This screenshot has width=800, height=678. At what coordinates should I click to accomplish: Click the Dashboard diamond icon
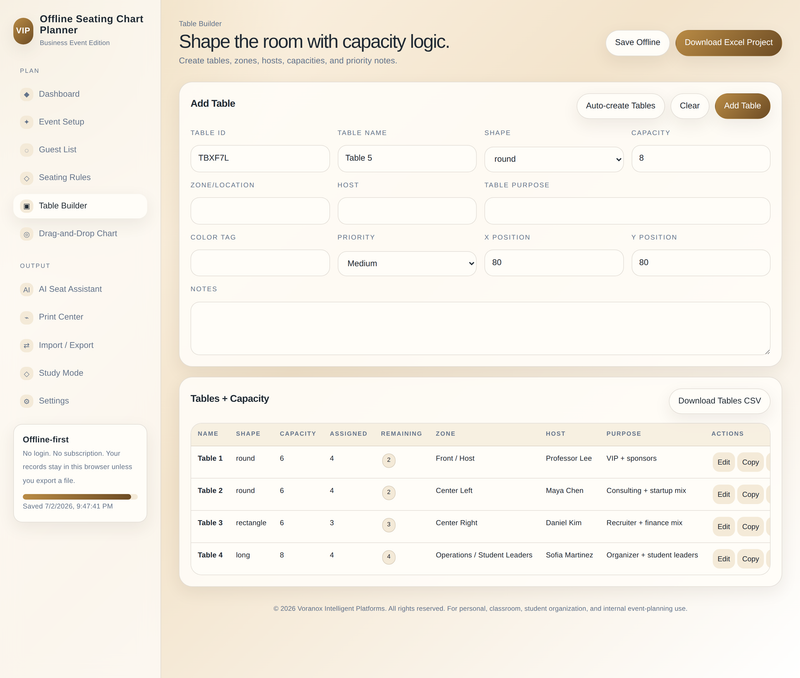click(x=27, y=94)
